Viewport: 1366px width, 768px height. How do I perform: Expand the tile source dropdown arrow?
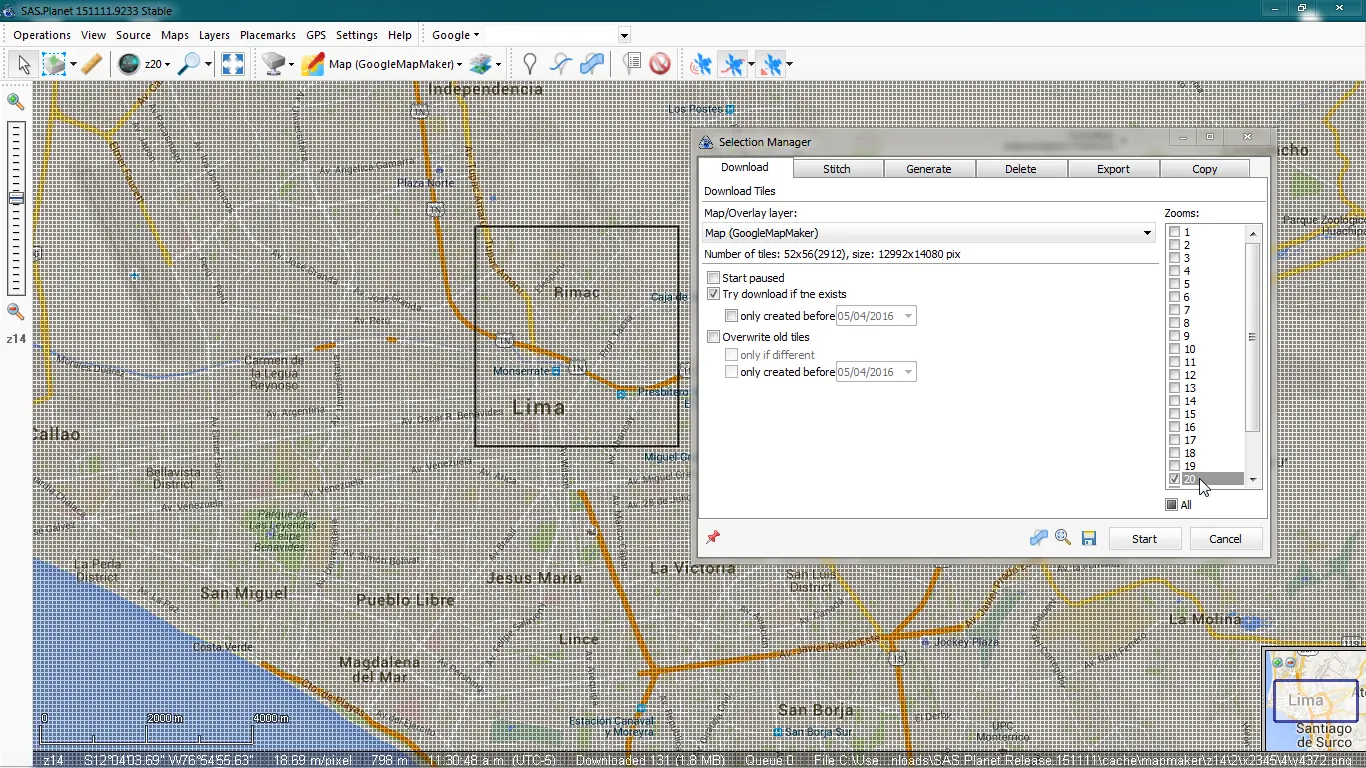(x=291, y=64)
